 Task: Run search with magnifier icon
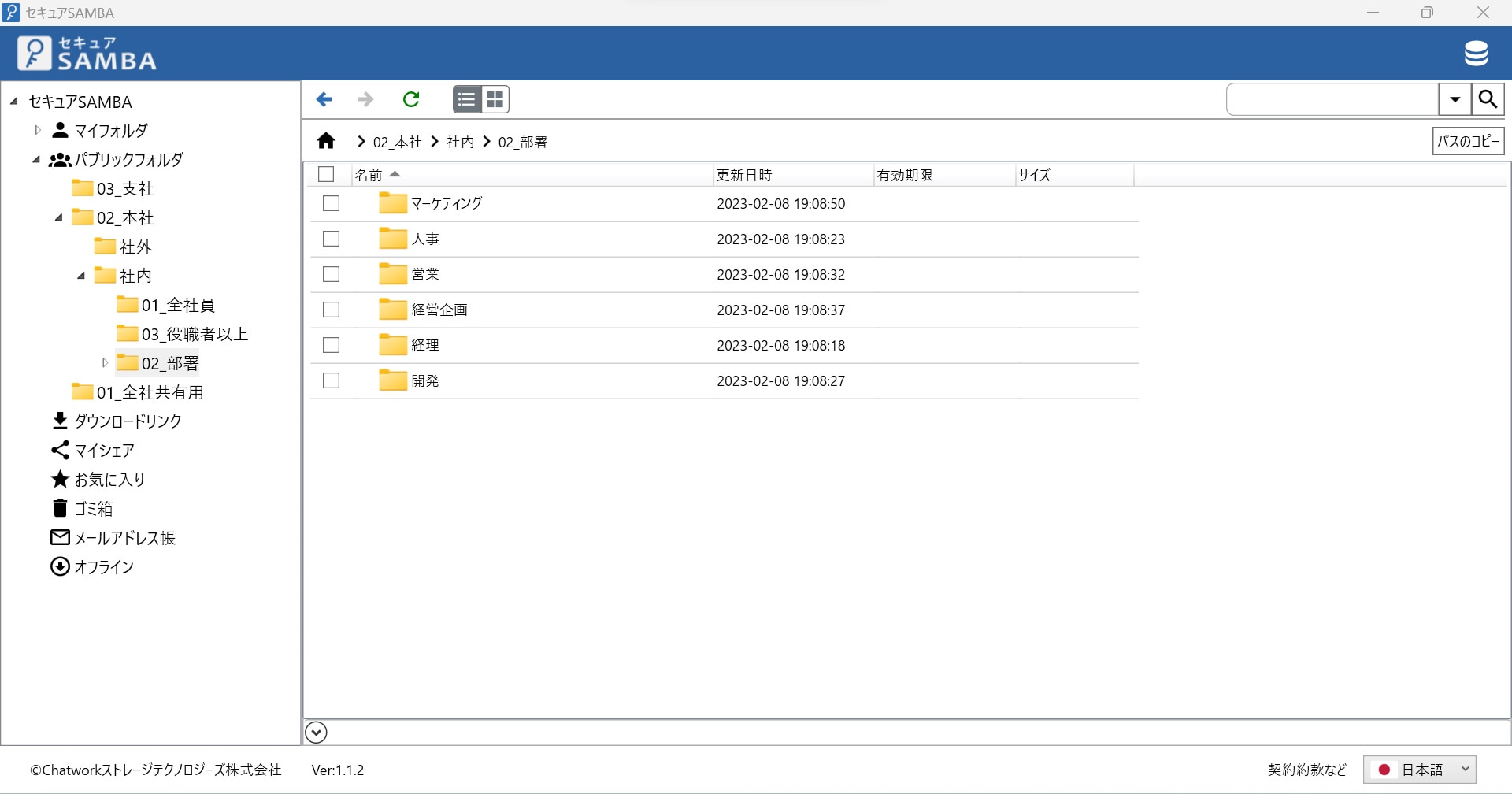coord(1488,99)
